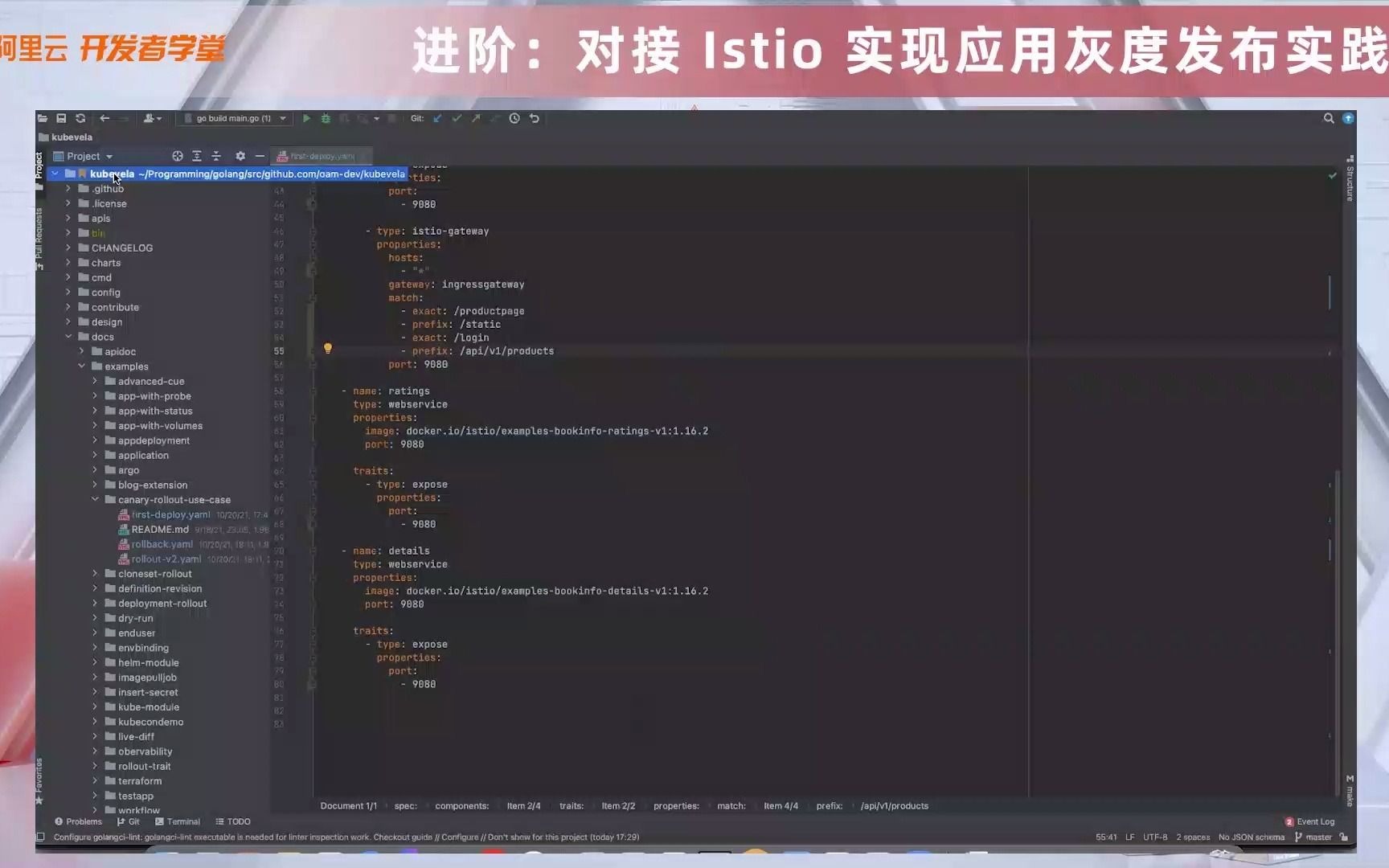The height and width of the screenshot is (868, 1389).
Task: Click the Synchronize reload icon
Action: [80, 118]
